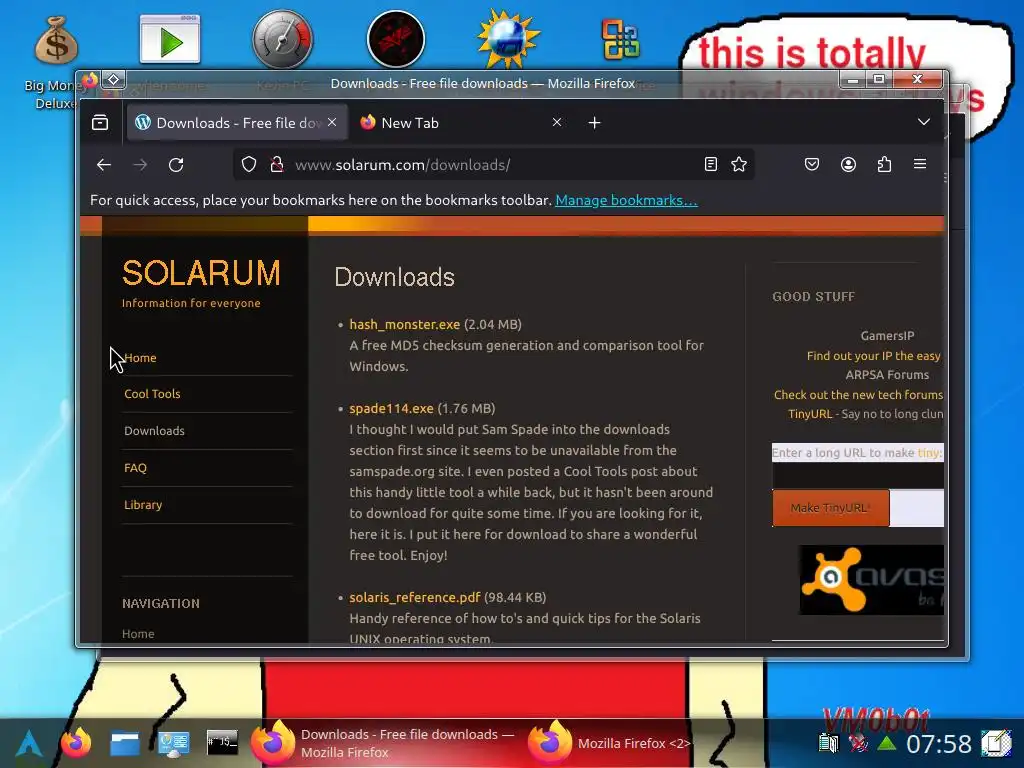Open the terminal taskbar icon
Image resolution: width=1024 pixels, height=768 pixels.
tap(222, 743)
